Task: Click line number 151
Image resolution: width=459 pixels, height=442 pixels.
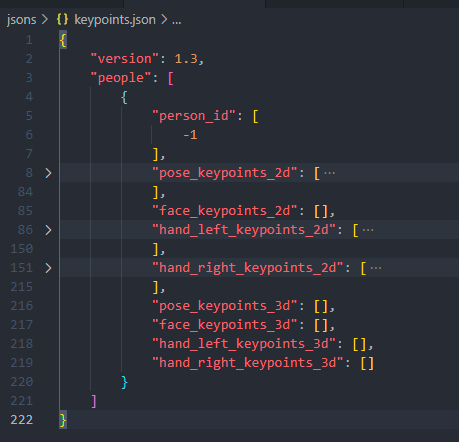Action: (22, 268)
